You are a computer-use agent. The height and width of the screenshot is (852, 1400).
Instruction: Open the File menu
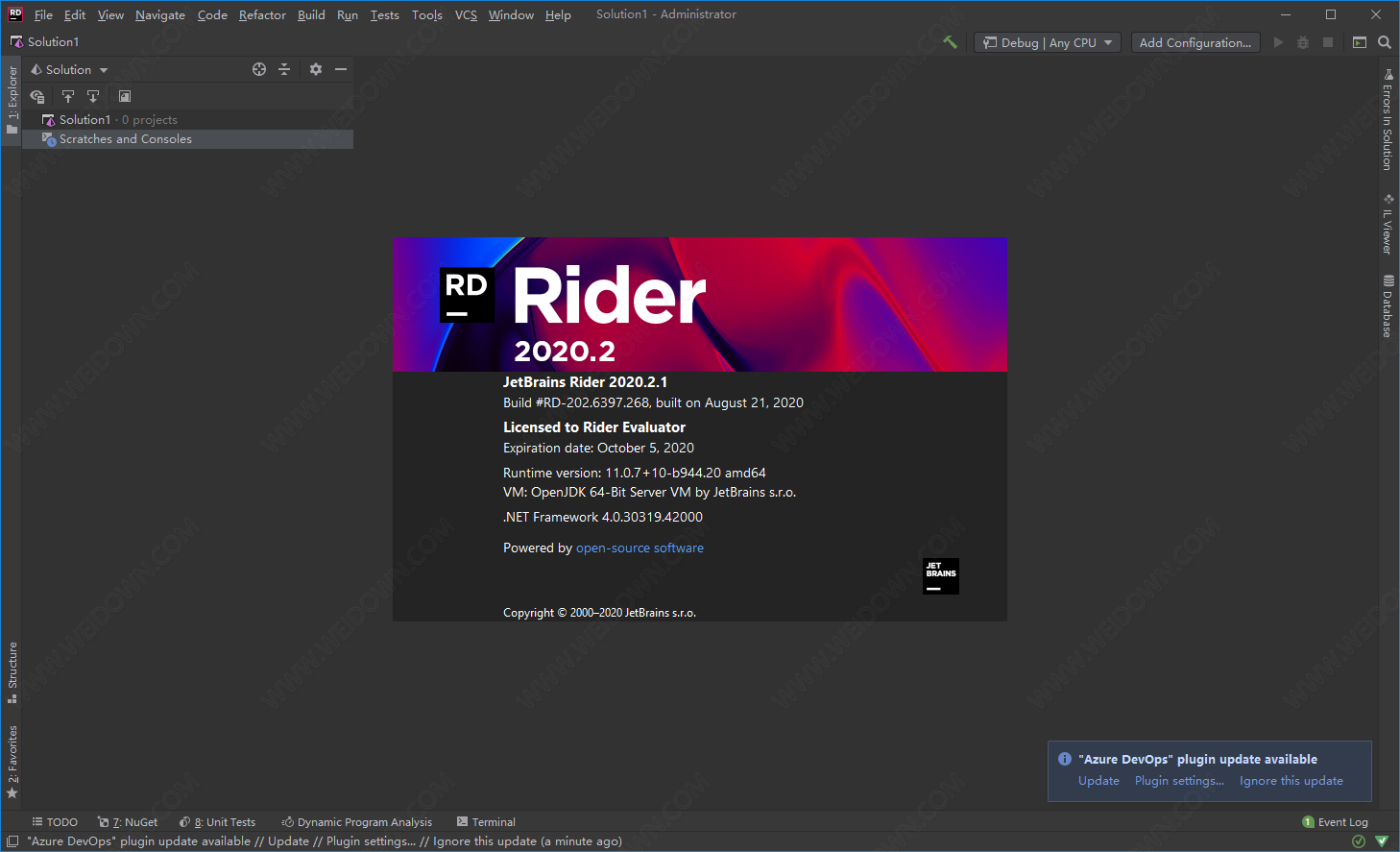coord(43,14)
